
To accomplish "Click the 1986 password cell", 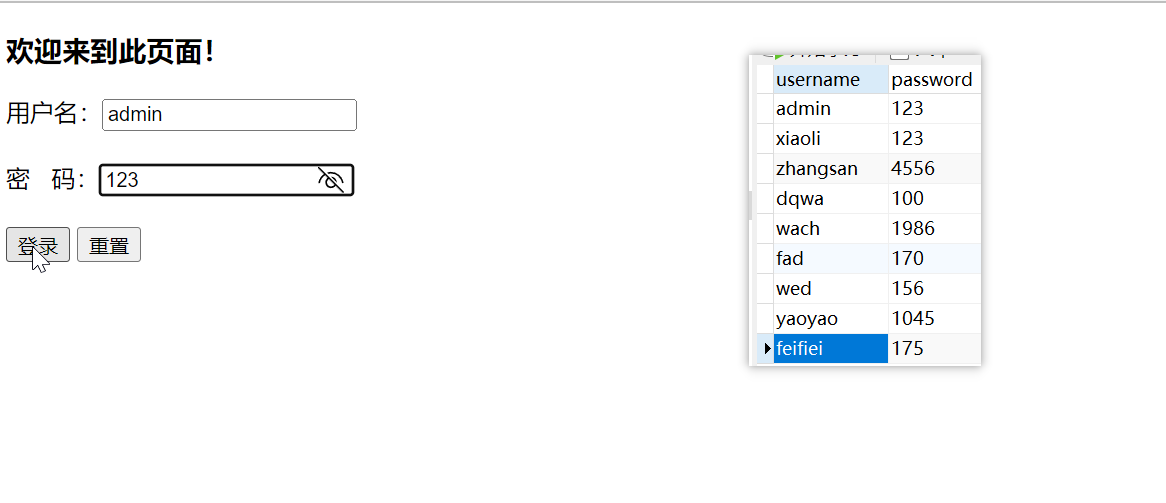I will 933,228.
